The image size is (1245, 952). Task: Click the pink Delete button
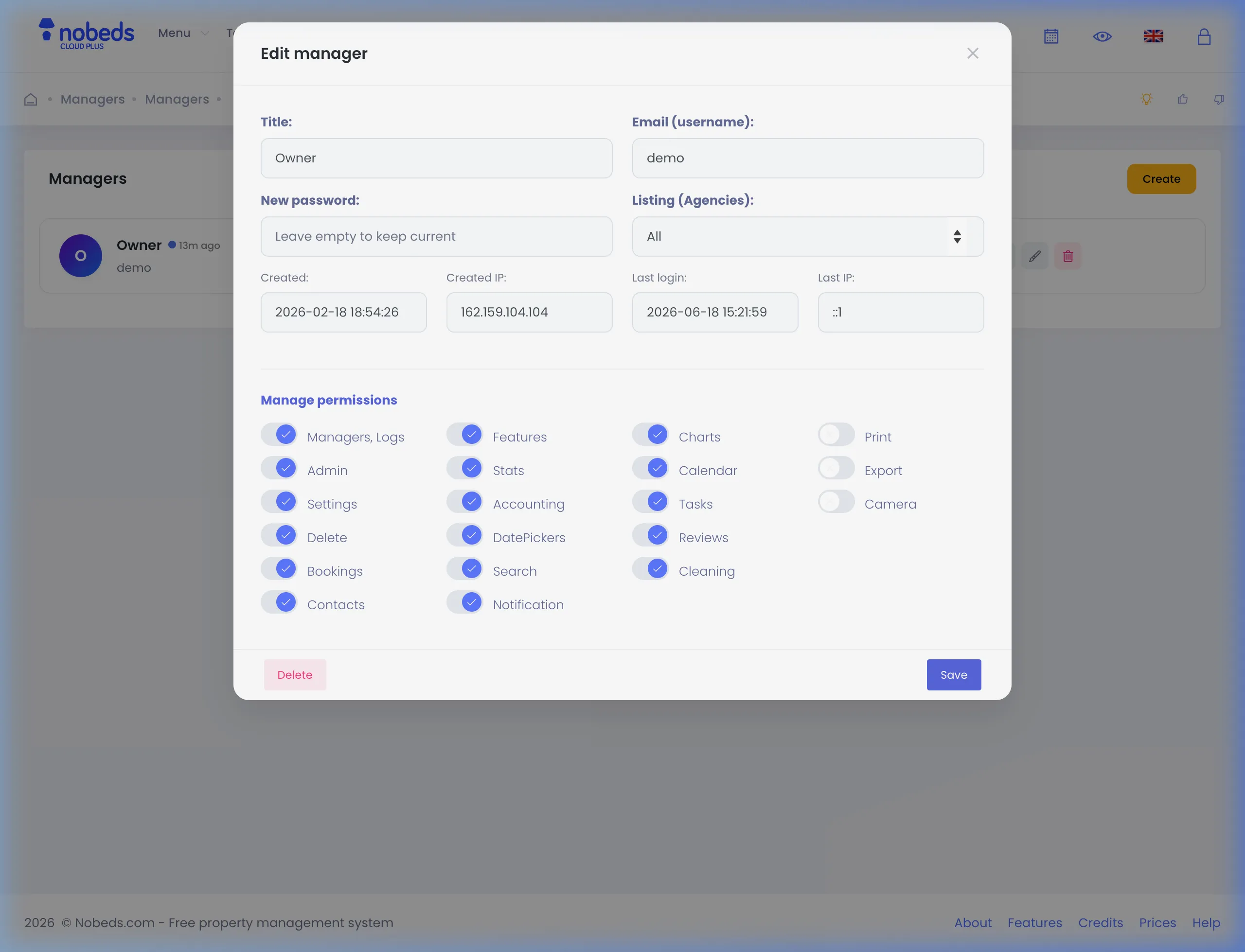pyautogui.click(x=295, y=675)
